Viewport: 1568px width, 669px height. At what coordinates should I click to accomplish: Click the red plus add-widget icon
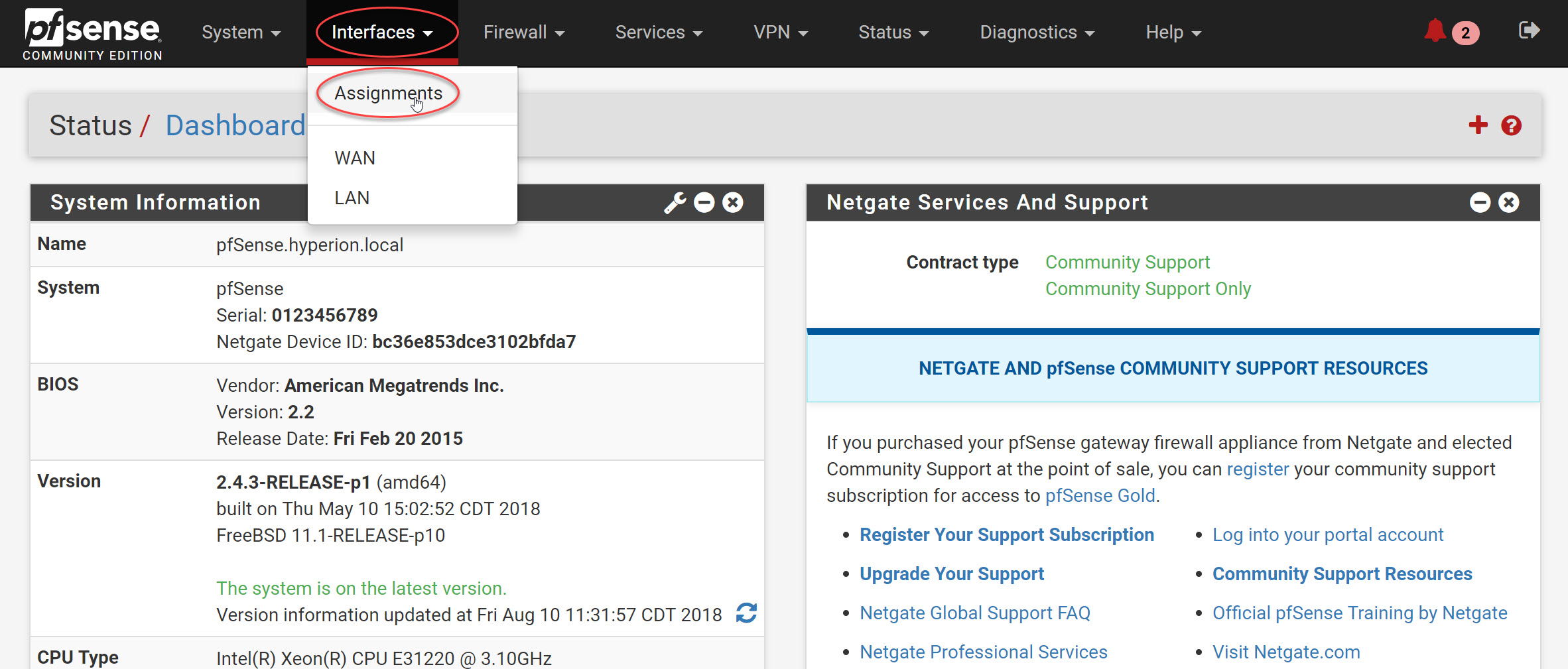[x=1478, y=125]
